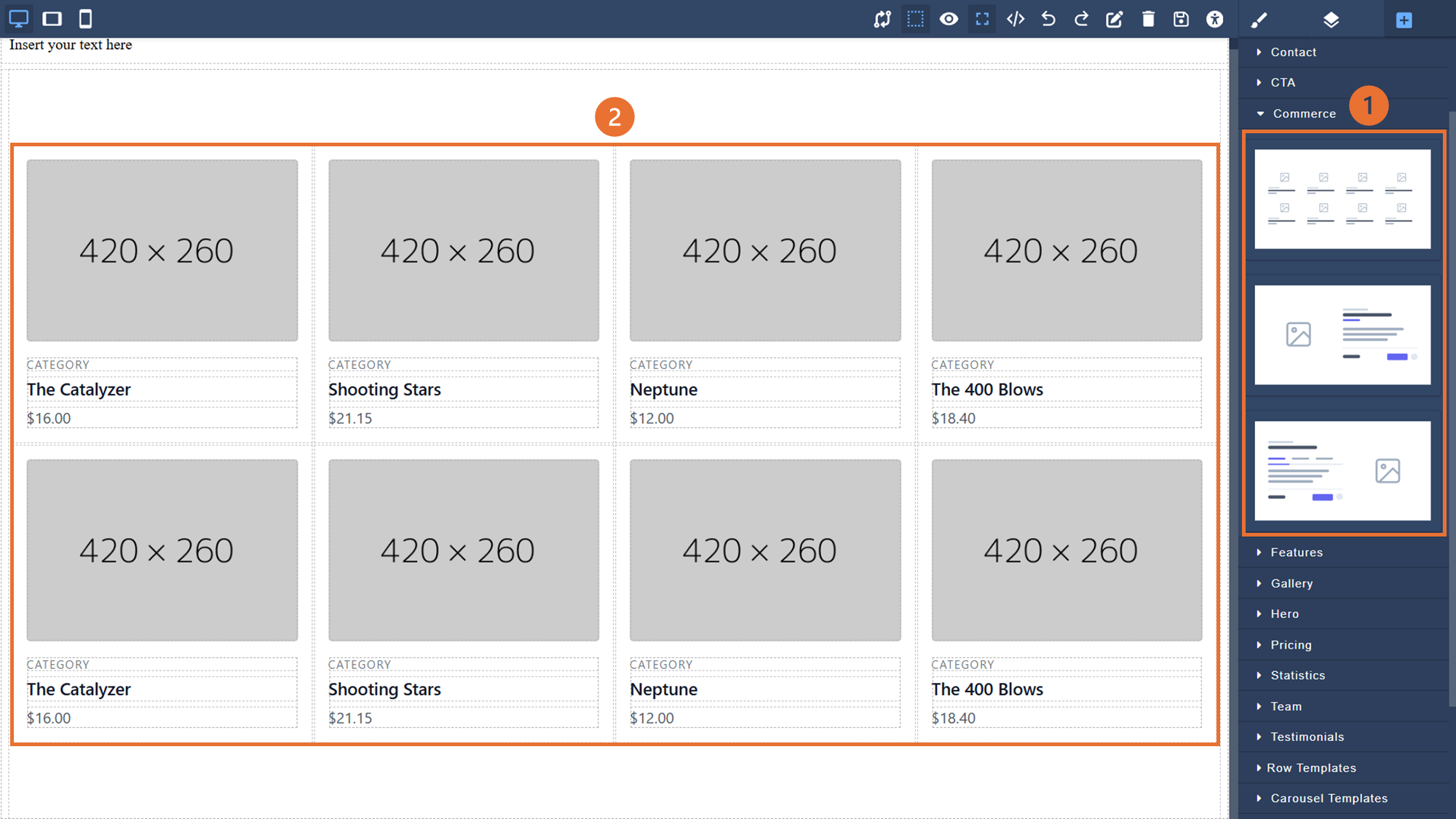This screenshot has height=819, width=1456.
Task: Open the style manager brush tab
Action: (x=1259, y=20)
